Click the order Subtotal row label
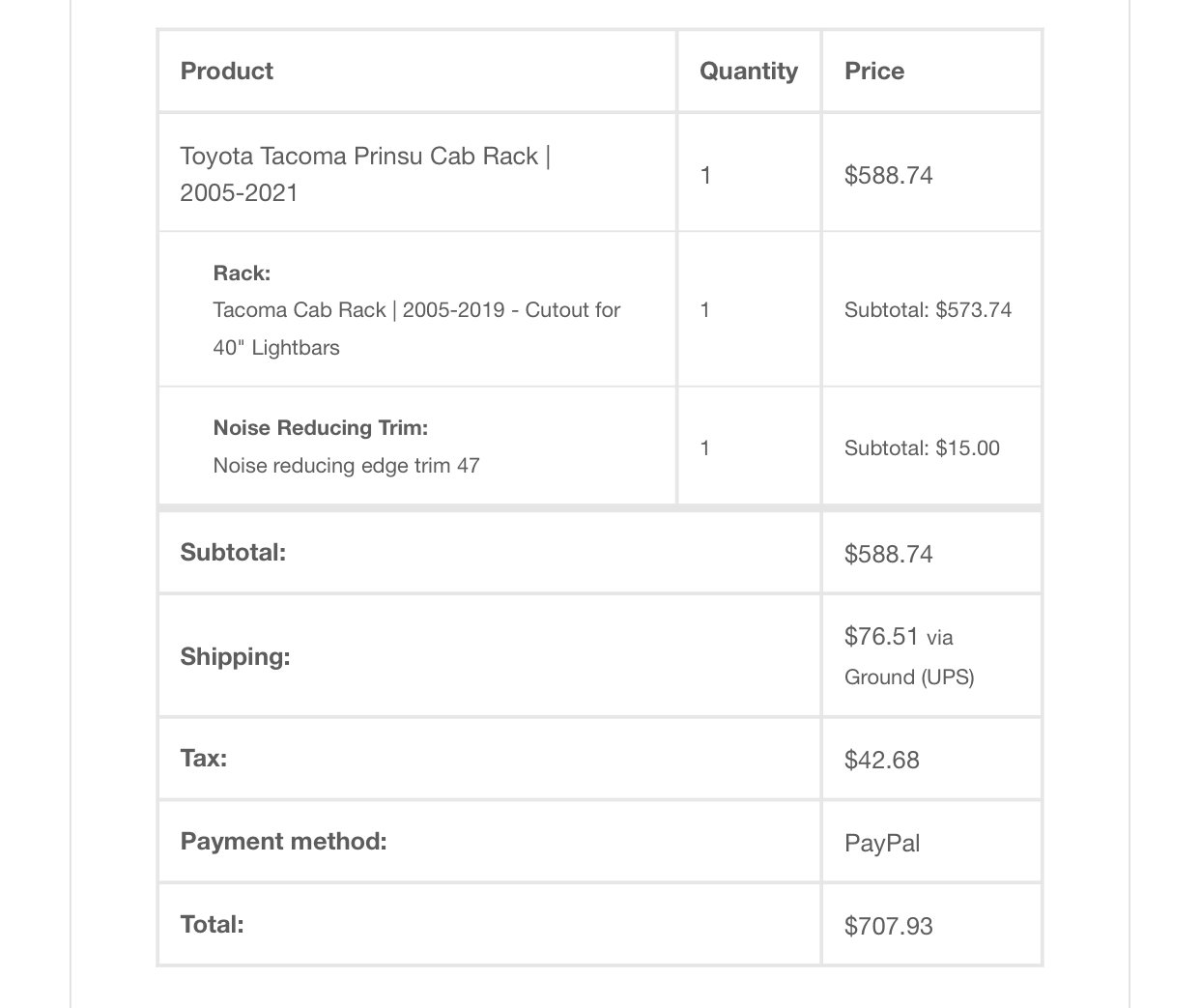The height and width of the screenshot is (1008, 1200). (233, 553)
